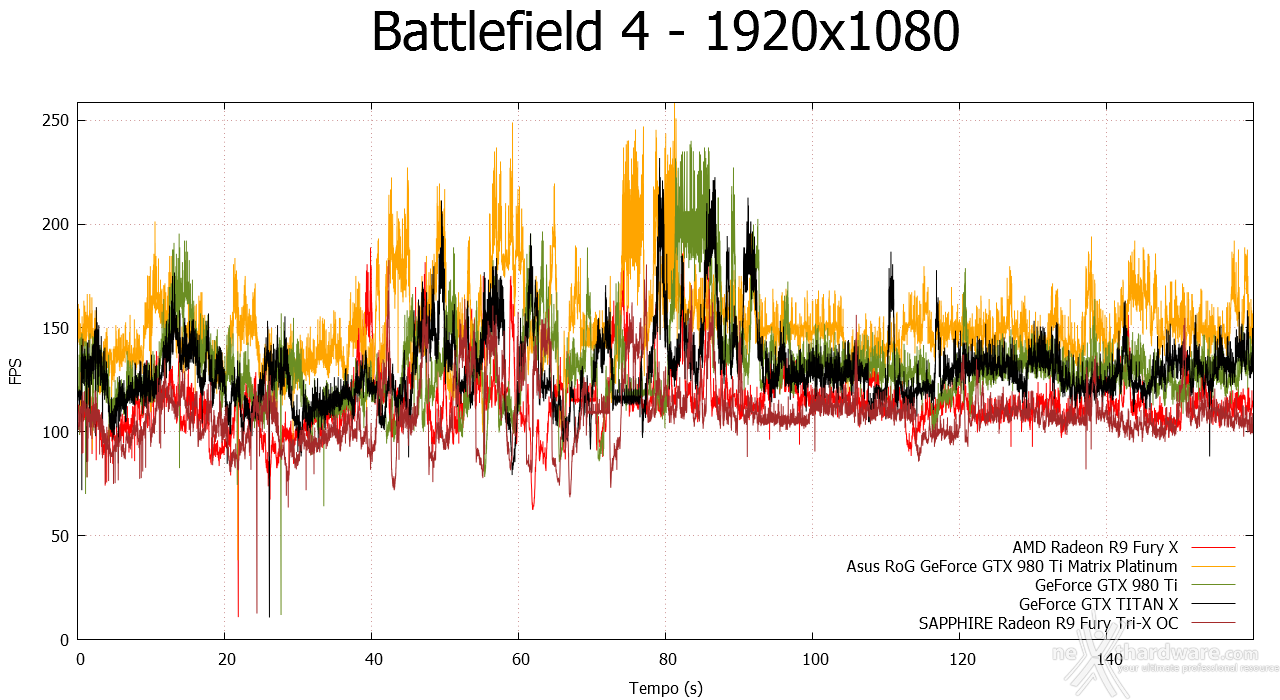Click the 100 value on the FPS axis
Screen dimensions: 1280x700
[58, 432]
